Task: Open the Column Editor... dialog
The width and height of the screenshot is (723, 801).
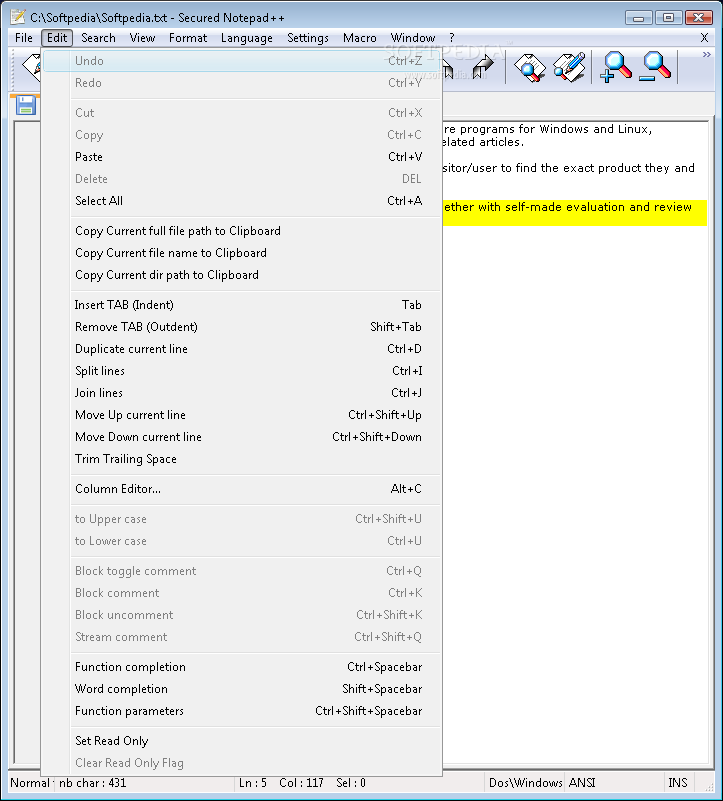Action: (x=241, y=489)
